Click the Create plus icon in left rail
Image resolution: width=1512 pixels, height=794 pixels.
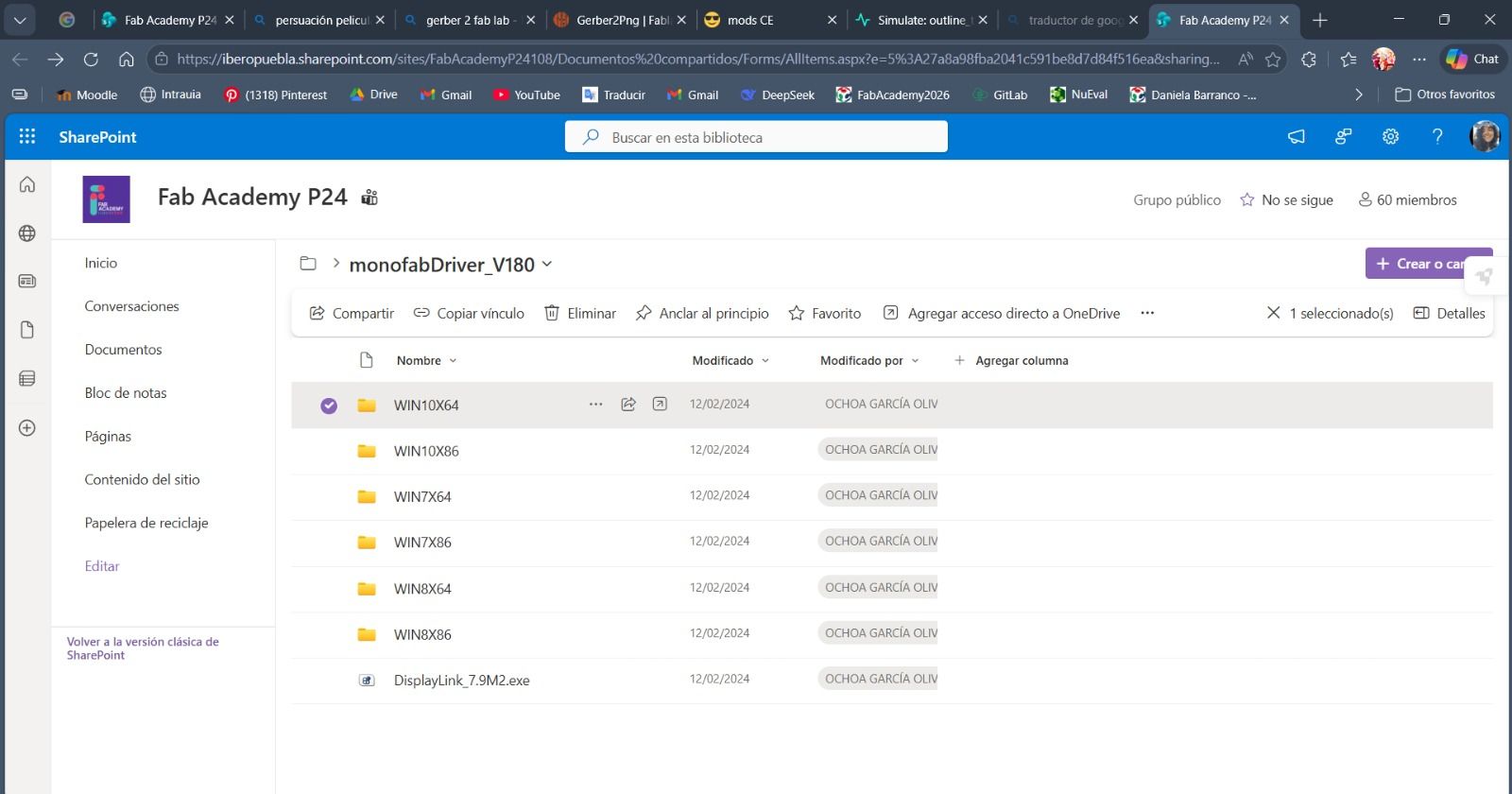27,428
